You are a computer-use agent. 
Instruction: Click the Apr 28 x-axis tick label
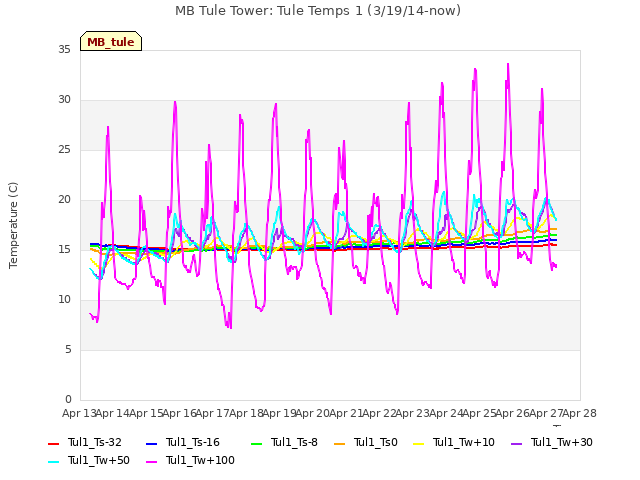(x=580, y=413)
